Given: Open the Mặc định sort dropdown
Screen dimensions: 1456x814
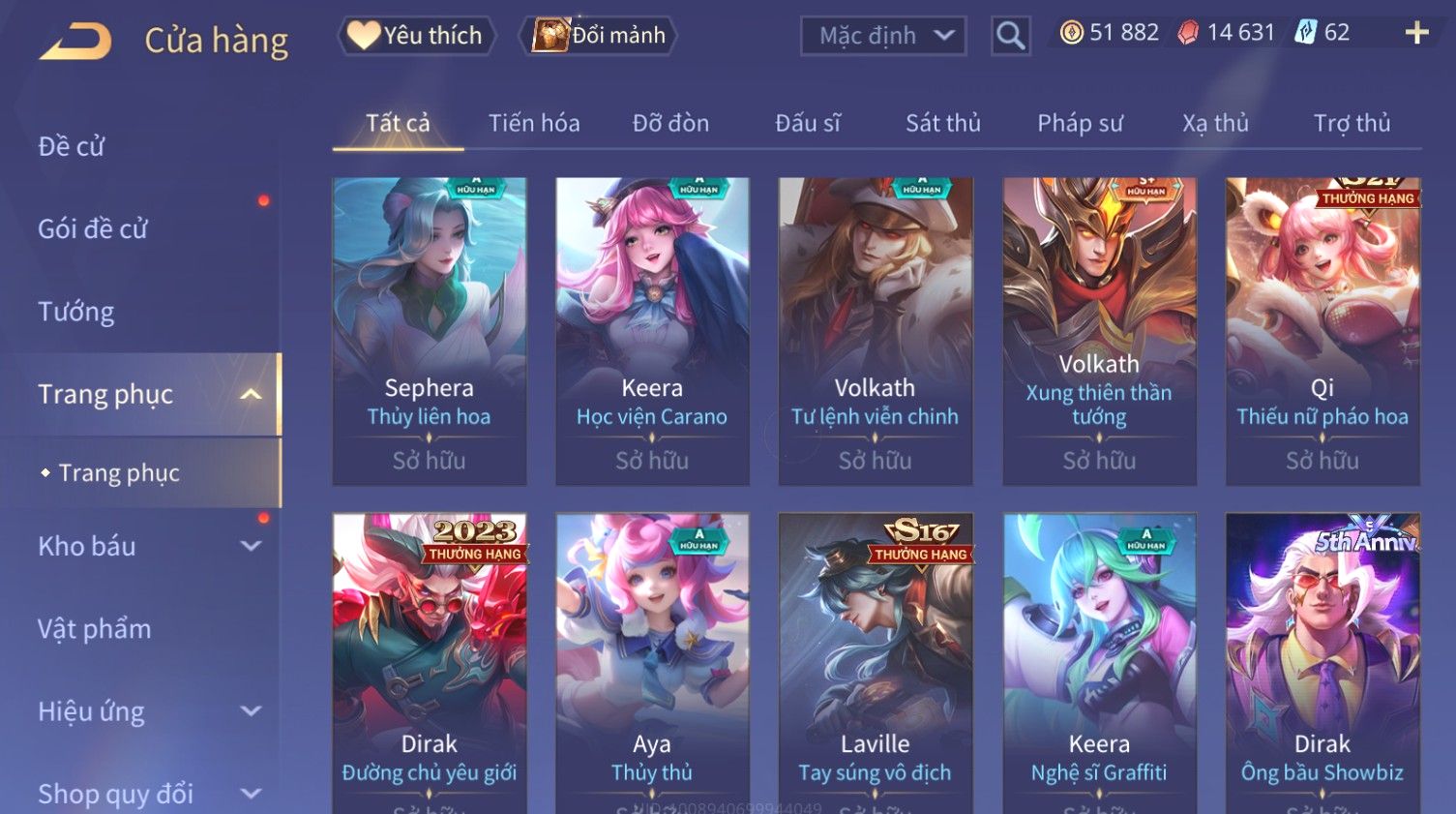Looking at the screenshot, I should pyautogui.click(x=883, y=36).
